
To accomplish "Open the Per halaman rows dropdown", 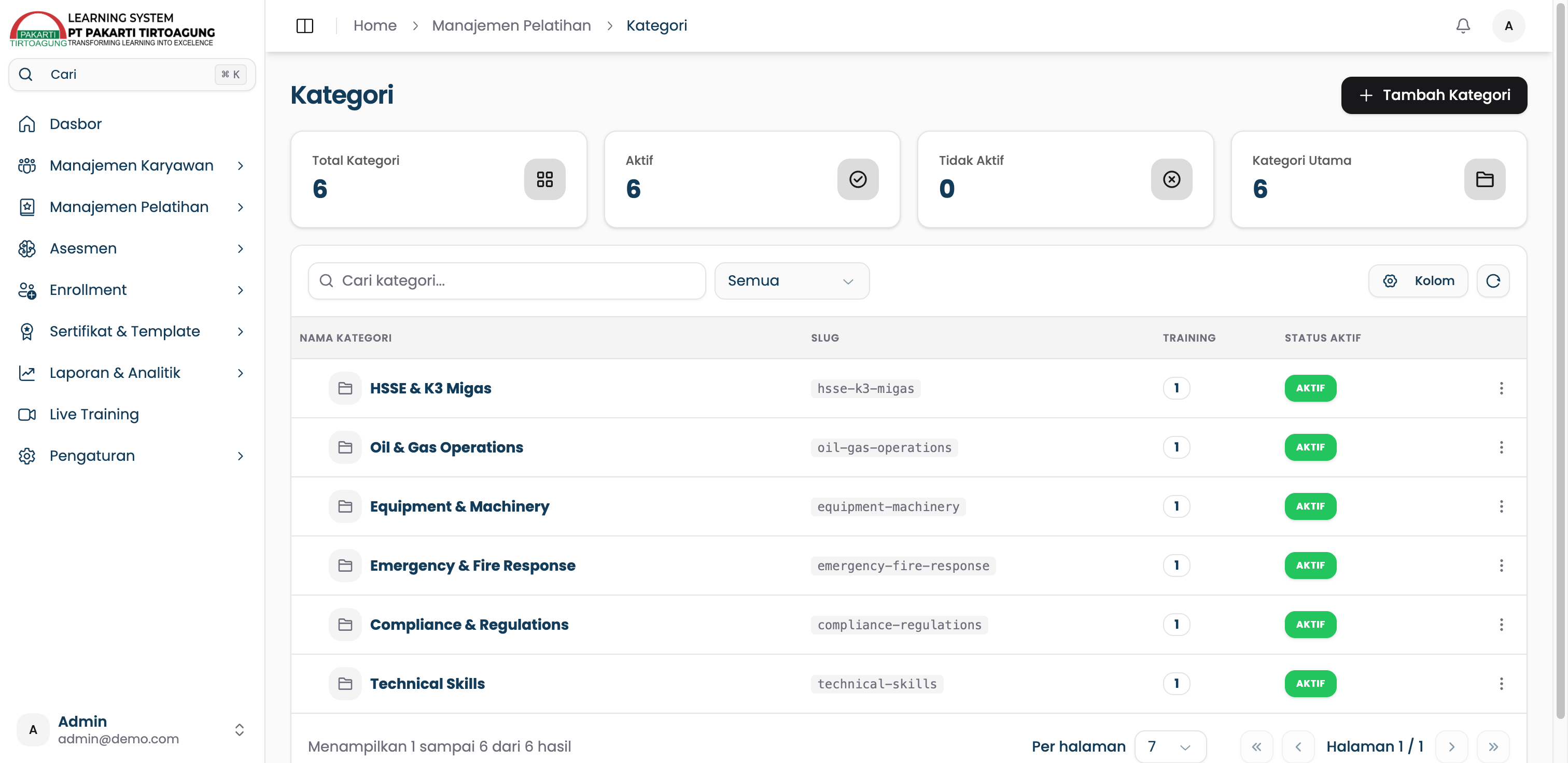I will click(x=1169, y=746).
